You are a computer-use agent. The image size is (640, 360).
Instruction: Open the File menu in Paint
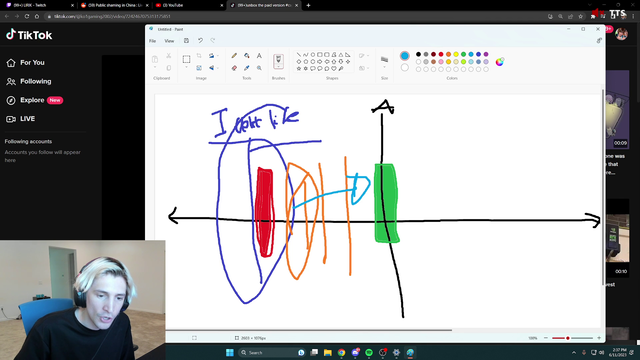click(x=152, y=41)
